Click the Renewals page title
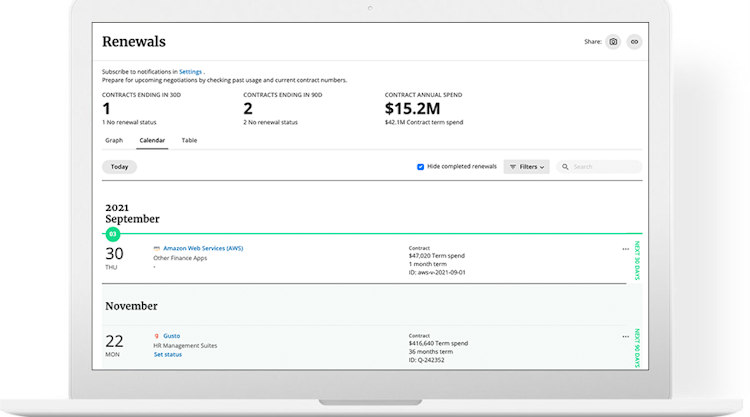 click(x=134, y=42)
